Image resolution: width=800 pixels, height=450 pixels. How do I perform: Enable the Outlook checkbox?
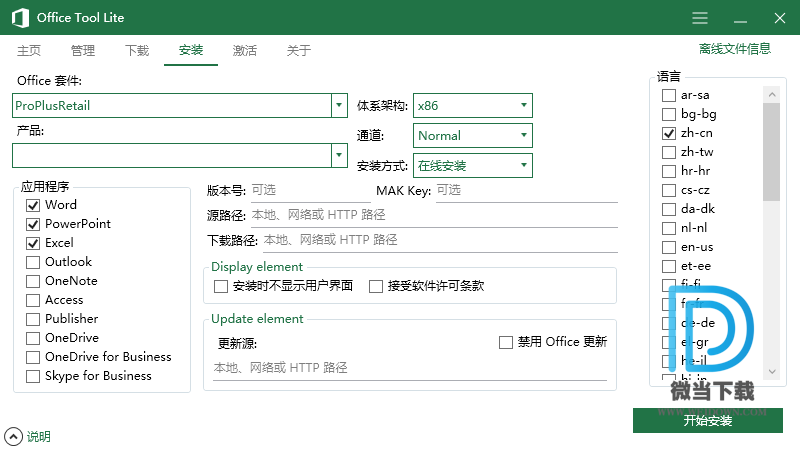pyautogui.click(x=33, y=262)
